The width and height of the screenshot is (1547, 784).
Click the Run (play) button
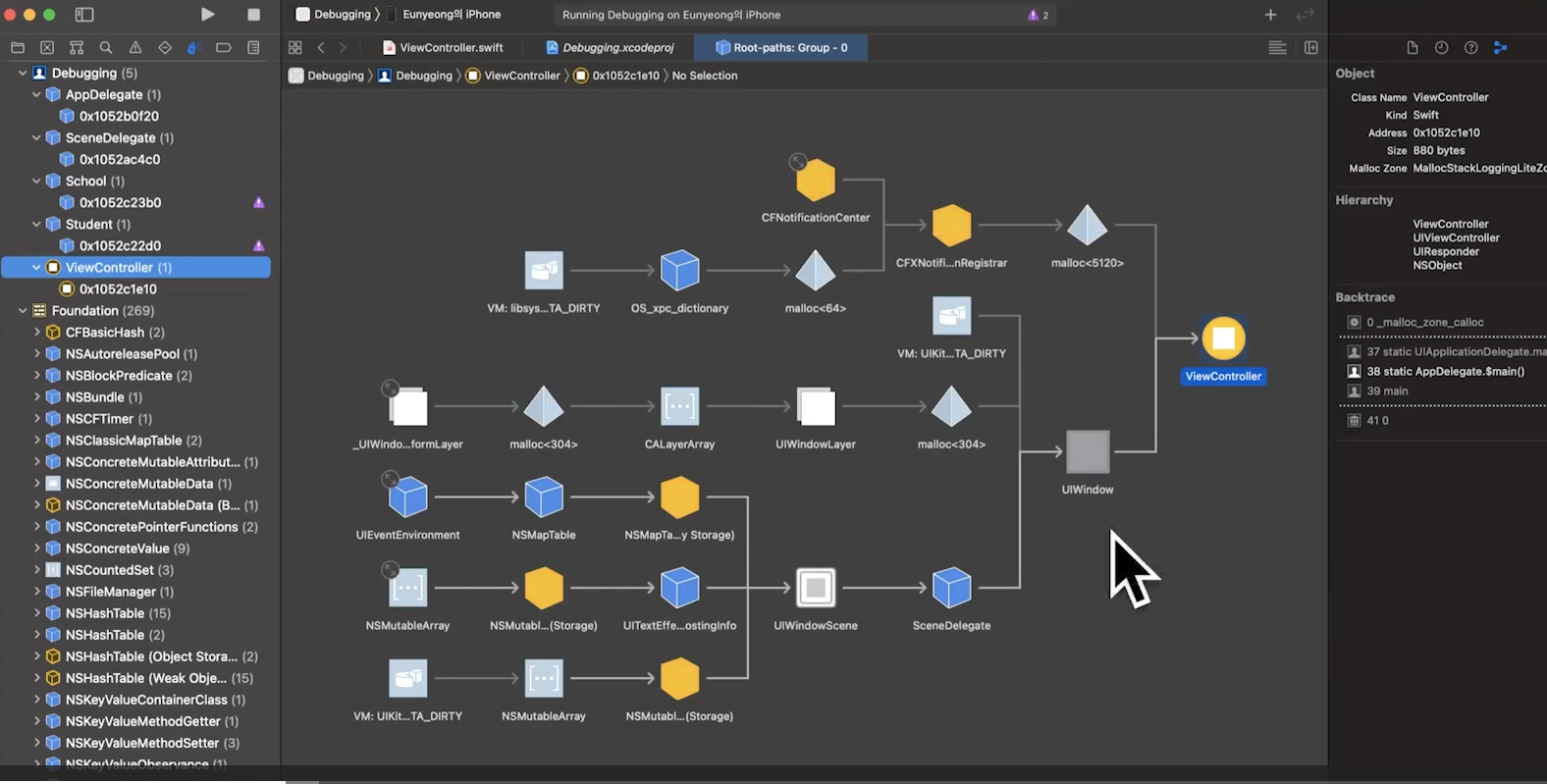pyautogui.click(x=207, y=15)
